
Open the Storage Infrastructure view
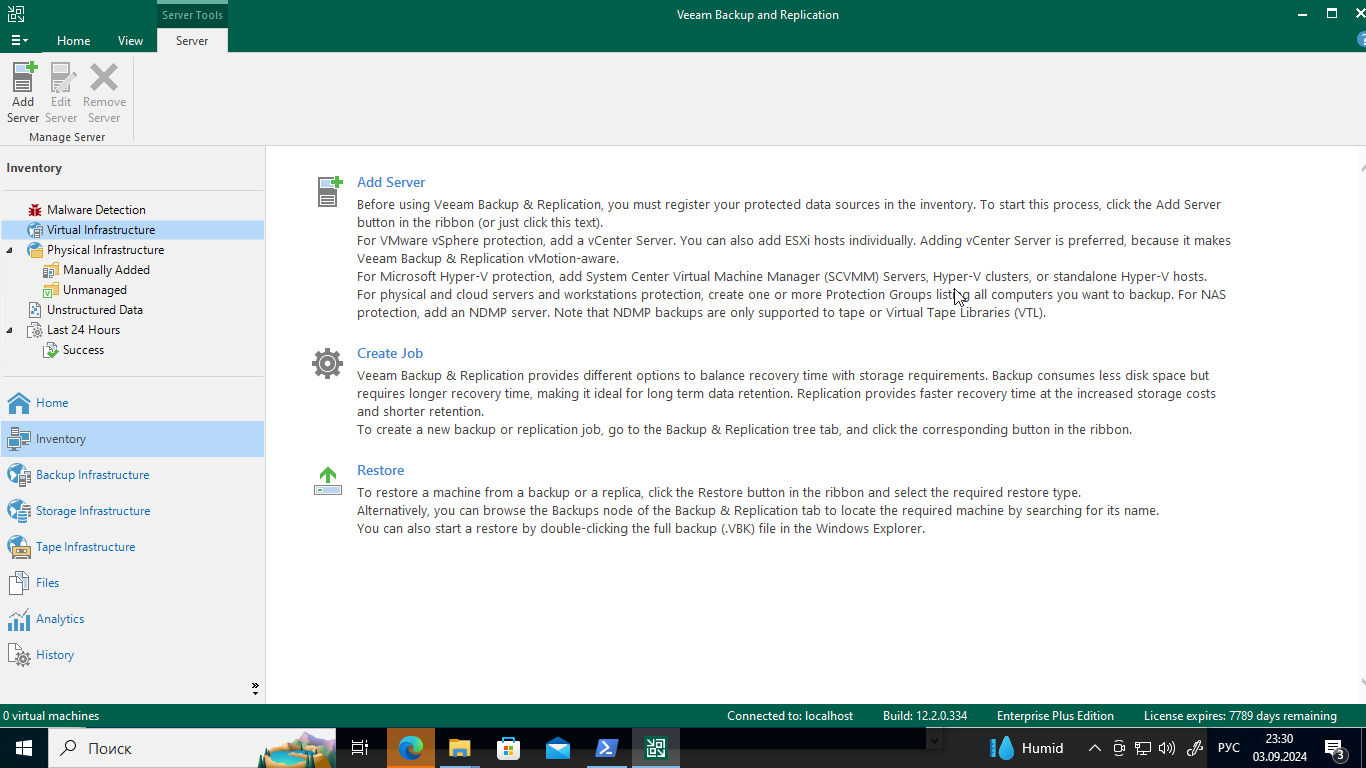pyautogui.click(x=132, y=511)
